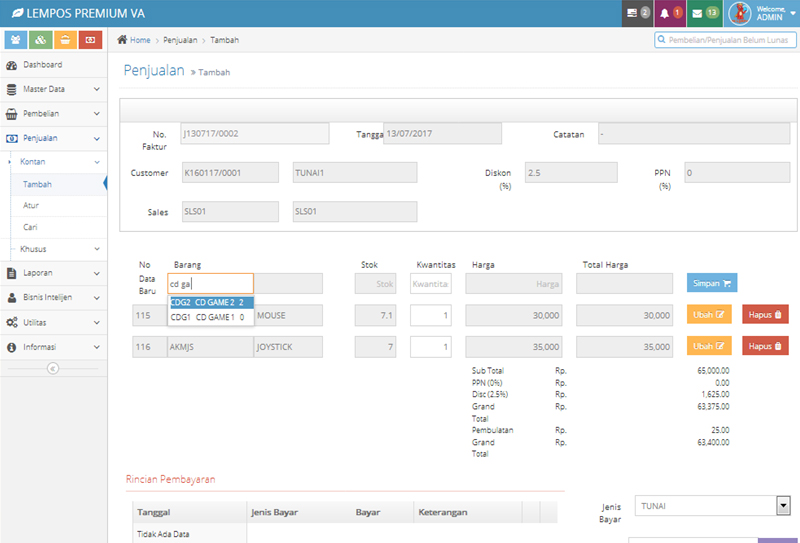Screen dimensions: 800x543
Task: Expand the Bisnis Intelijen menu chevron
Action: 97,298
